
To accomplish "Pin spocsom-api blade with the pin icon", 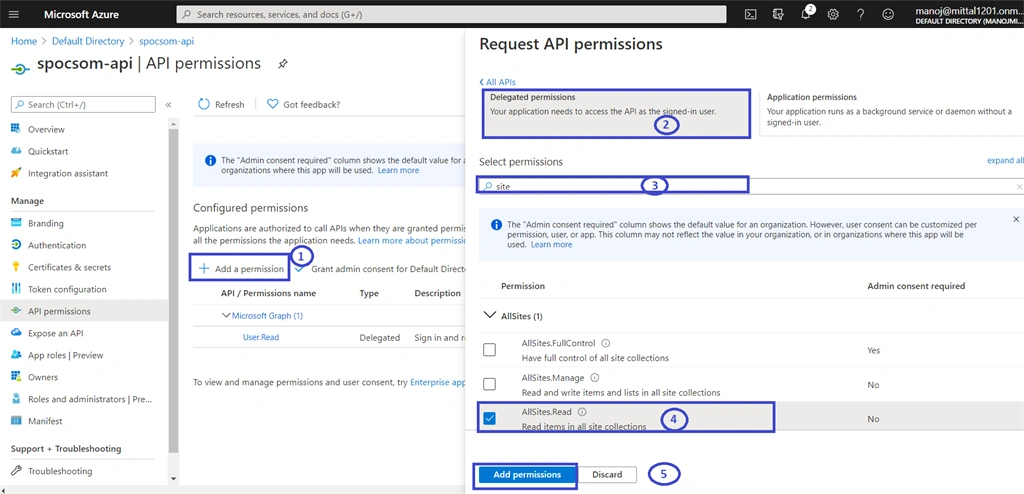I will (x=282, y=64).
